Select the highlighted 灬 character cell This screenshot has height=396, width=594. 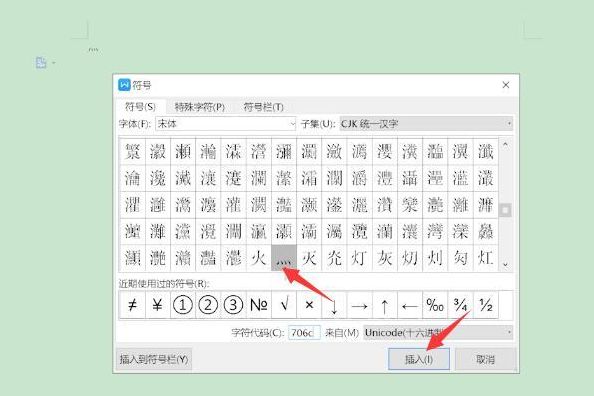284,258
